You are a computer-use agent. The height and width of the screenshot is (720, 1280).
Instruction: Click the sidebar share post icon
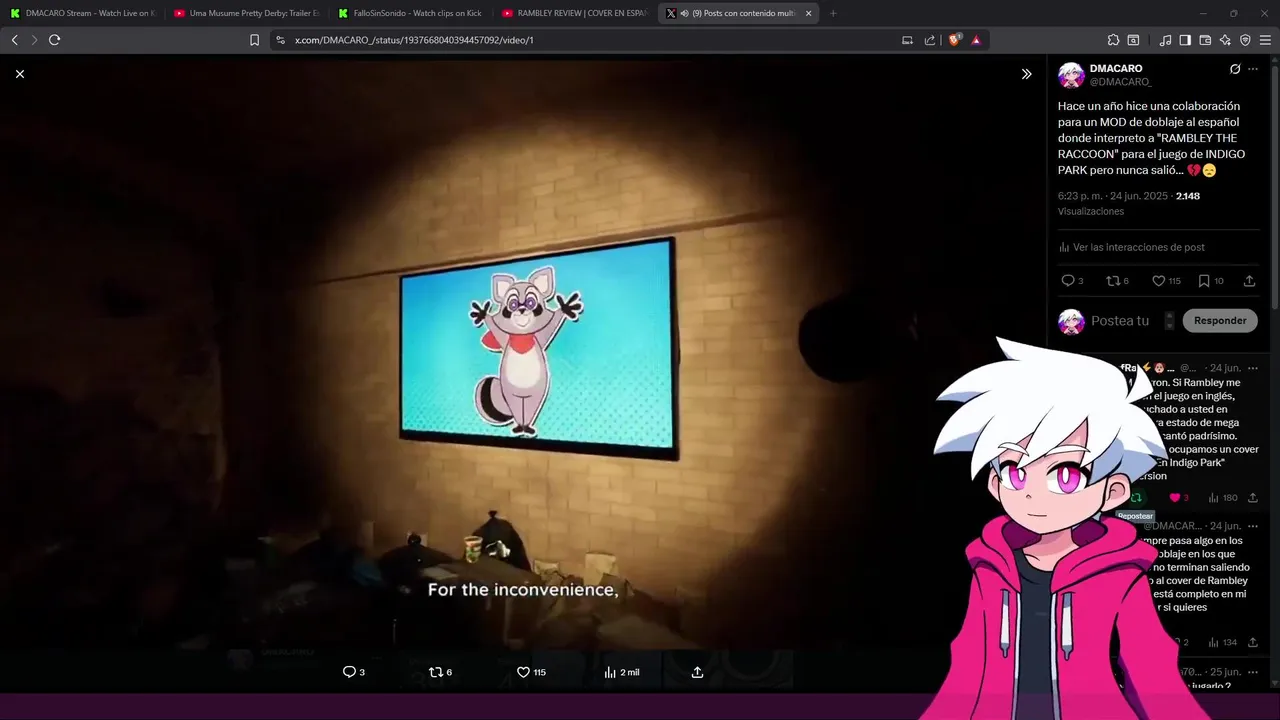(1249, 281)
